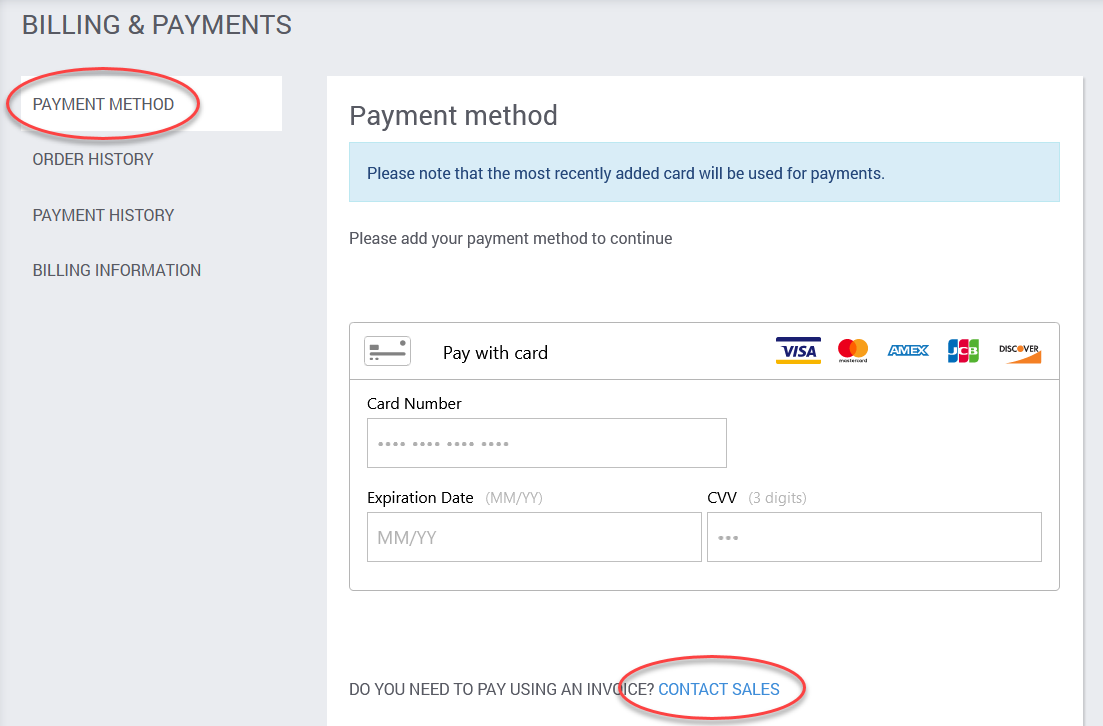Click the Mastercard logo
The height and width of the screenshot is (726, 1103).
(853, 350)
